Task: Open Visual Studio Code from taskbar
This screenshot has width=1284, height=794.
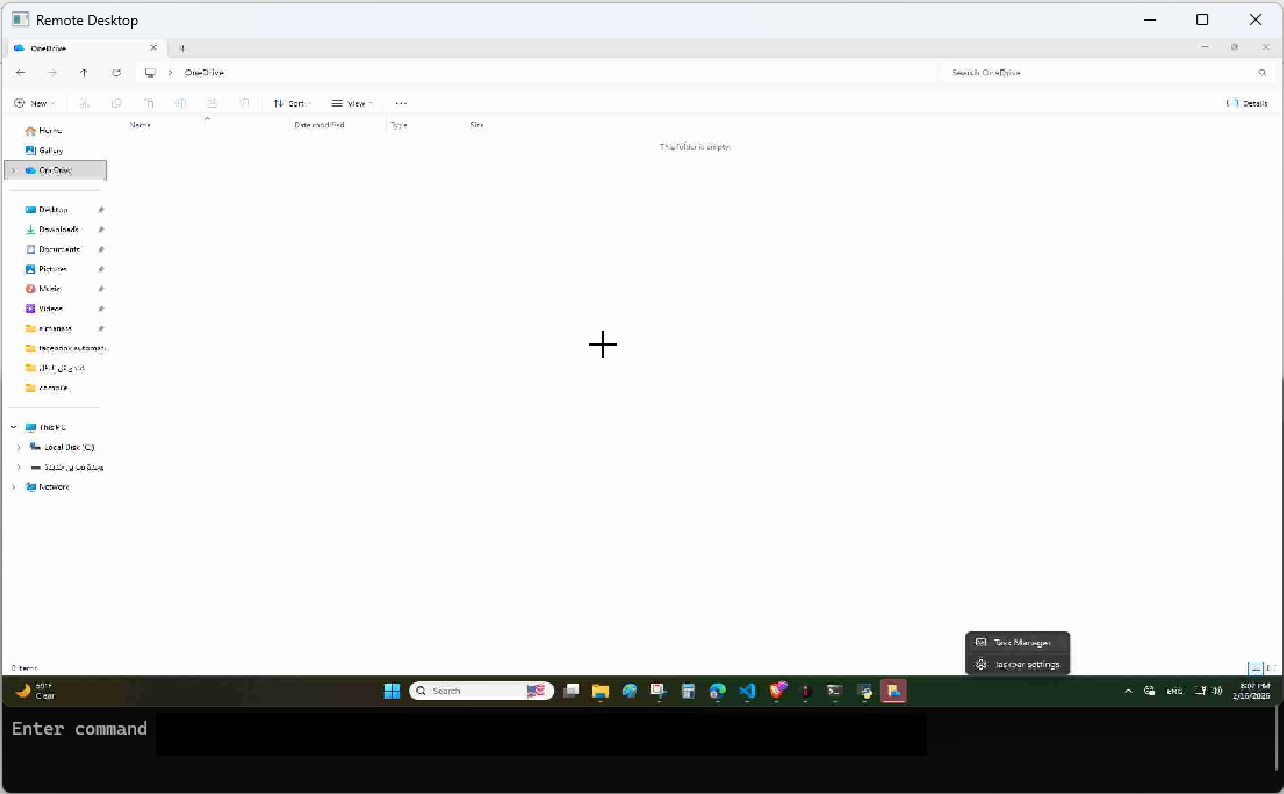Action: (x=747, y=691)
